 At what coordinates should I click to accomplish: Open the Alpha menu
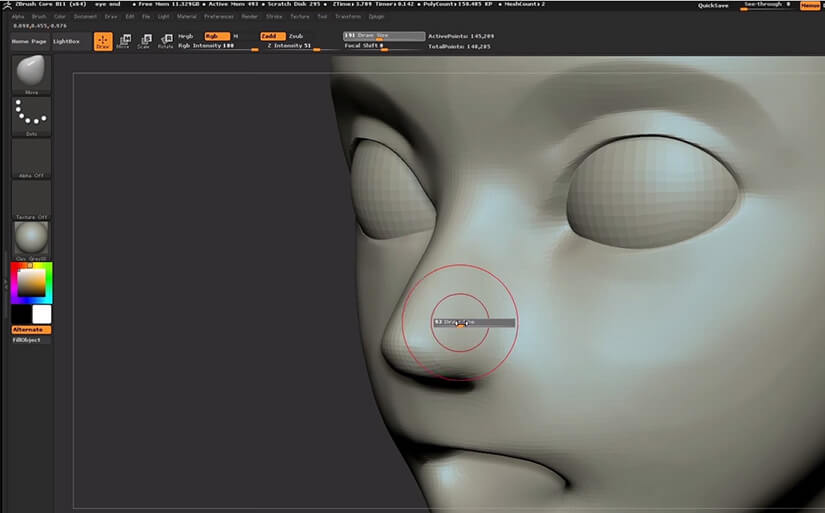(18, 17)
